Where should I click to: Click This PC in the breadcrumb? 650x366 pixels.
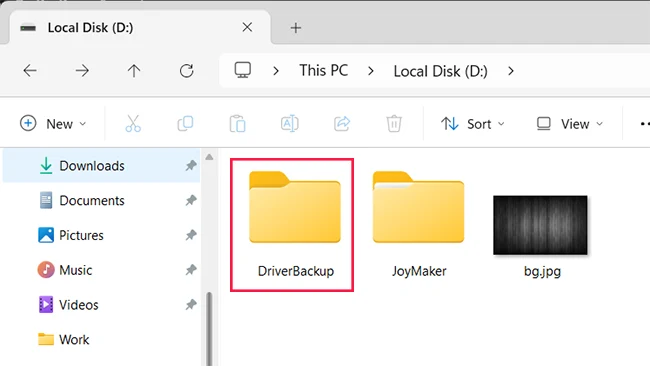(x=324, y=70)
